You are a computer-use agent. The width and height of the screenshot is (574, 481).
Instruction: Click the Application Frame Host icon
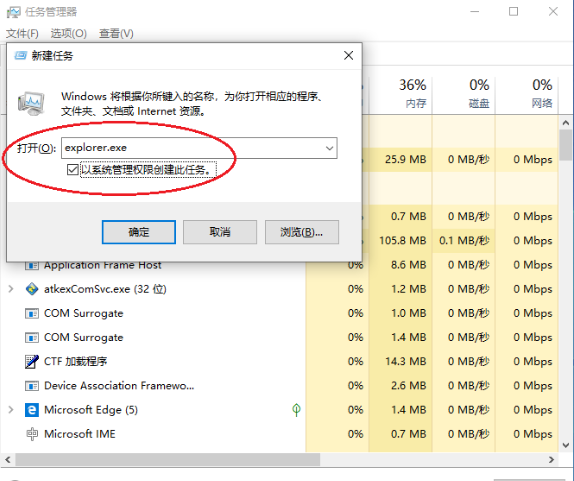(32, 265)
